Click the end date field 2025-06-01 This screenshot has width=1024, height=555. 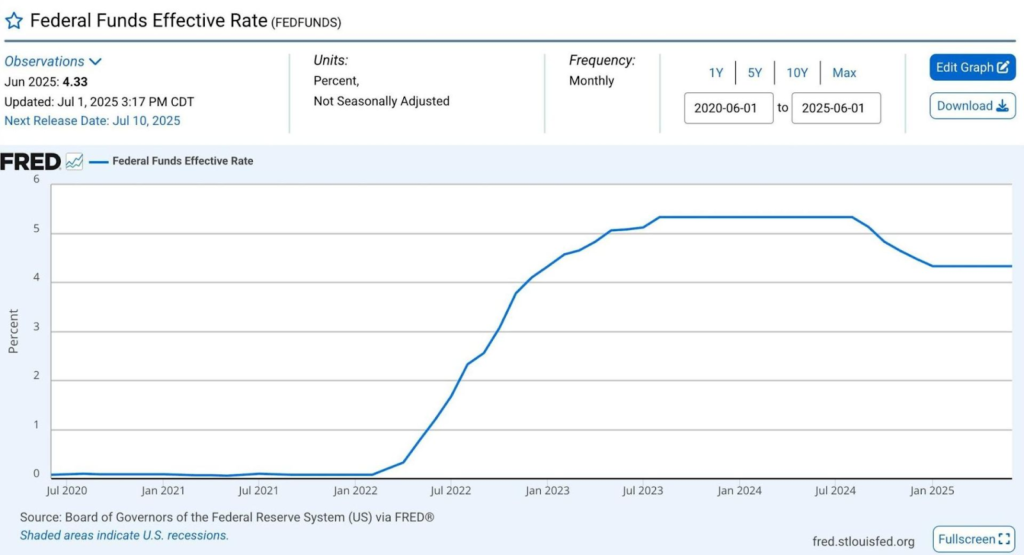[x=835, y=108]
